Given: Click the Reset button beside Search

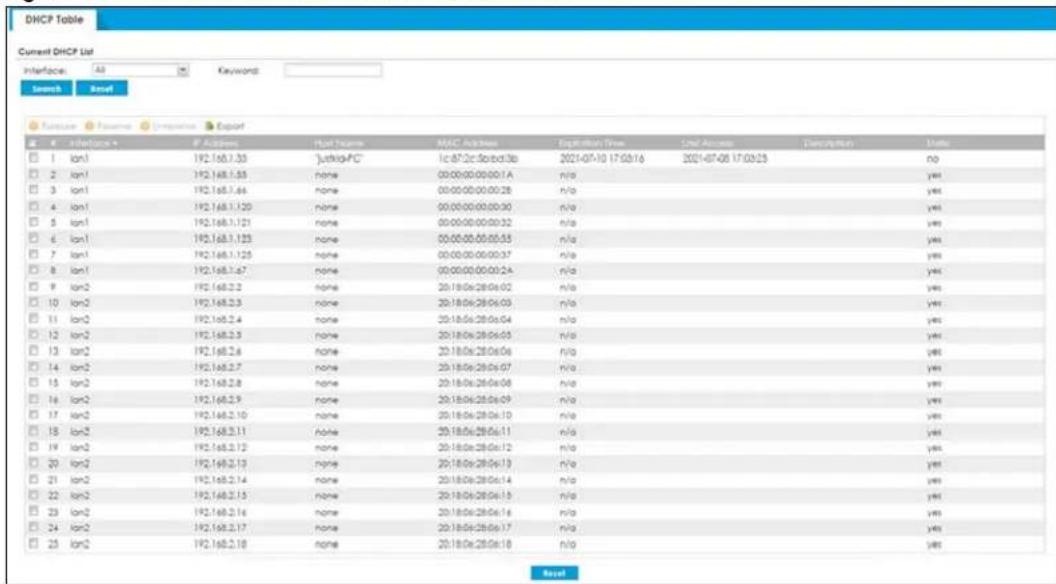Looking at the screenshot, I should coord(102,88).
